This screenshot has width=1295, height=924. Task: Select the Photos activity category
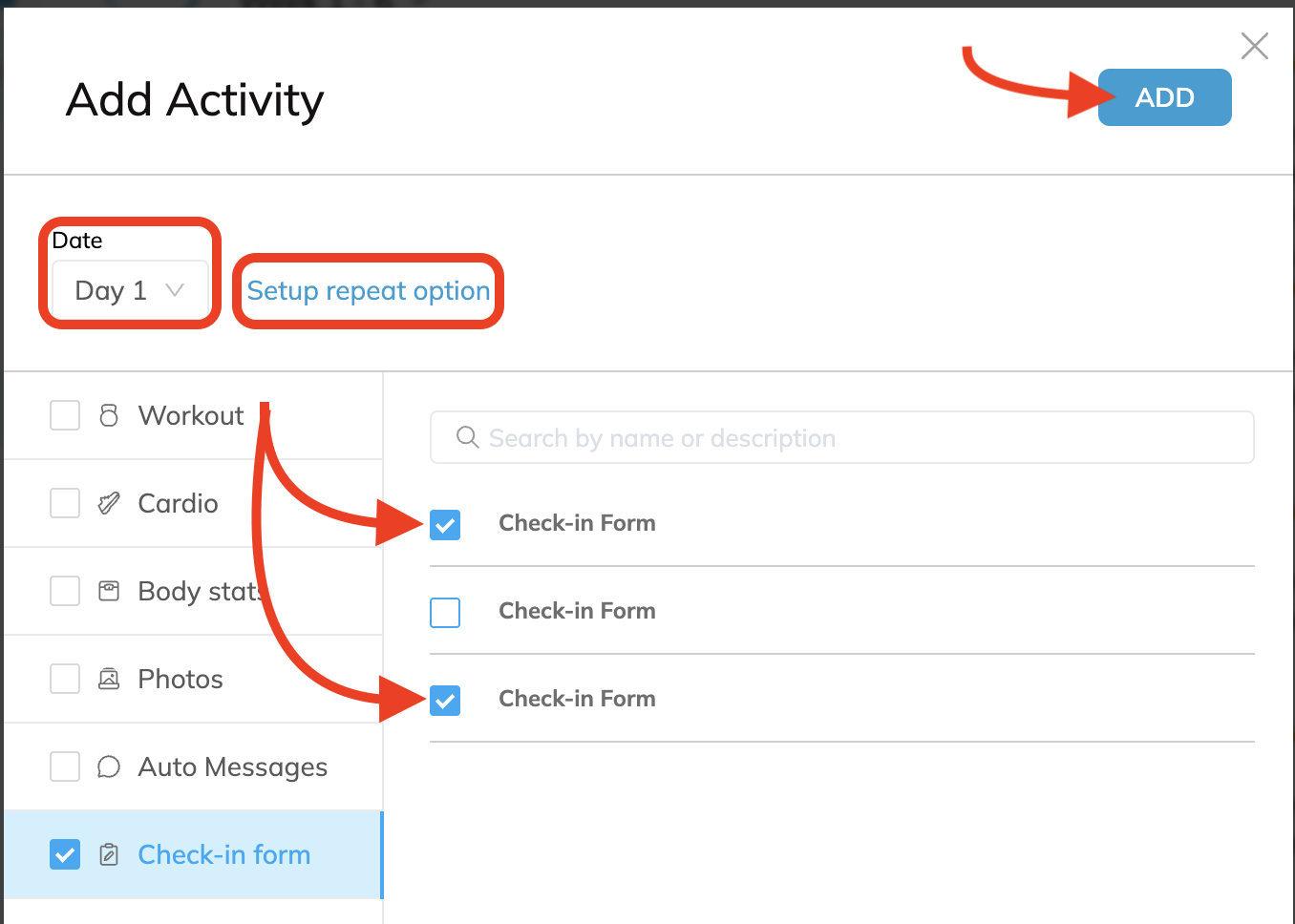180,679
